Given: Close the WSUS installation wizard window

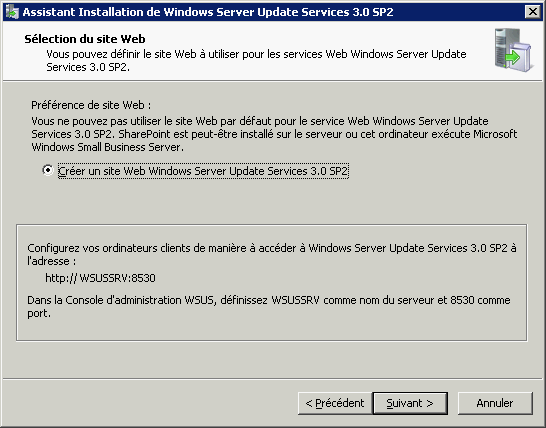Looking at the screenshot, I should pos(533,12).
